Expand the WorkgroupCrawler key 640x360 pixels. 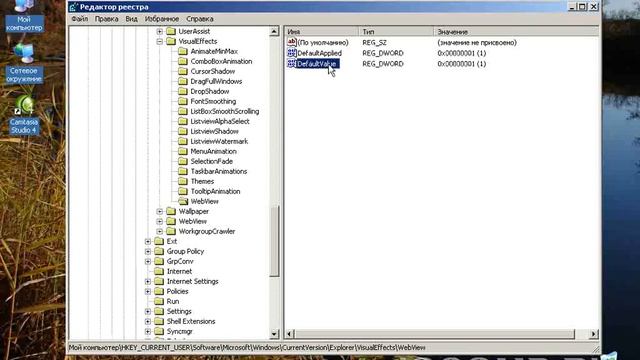160,231
